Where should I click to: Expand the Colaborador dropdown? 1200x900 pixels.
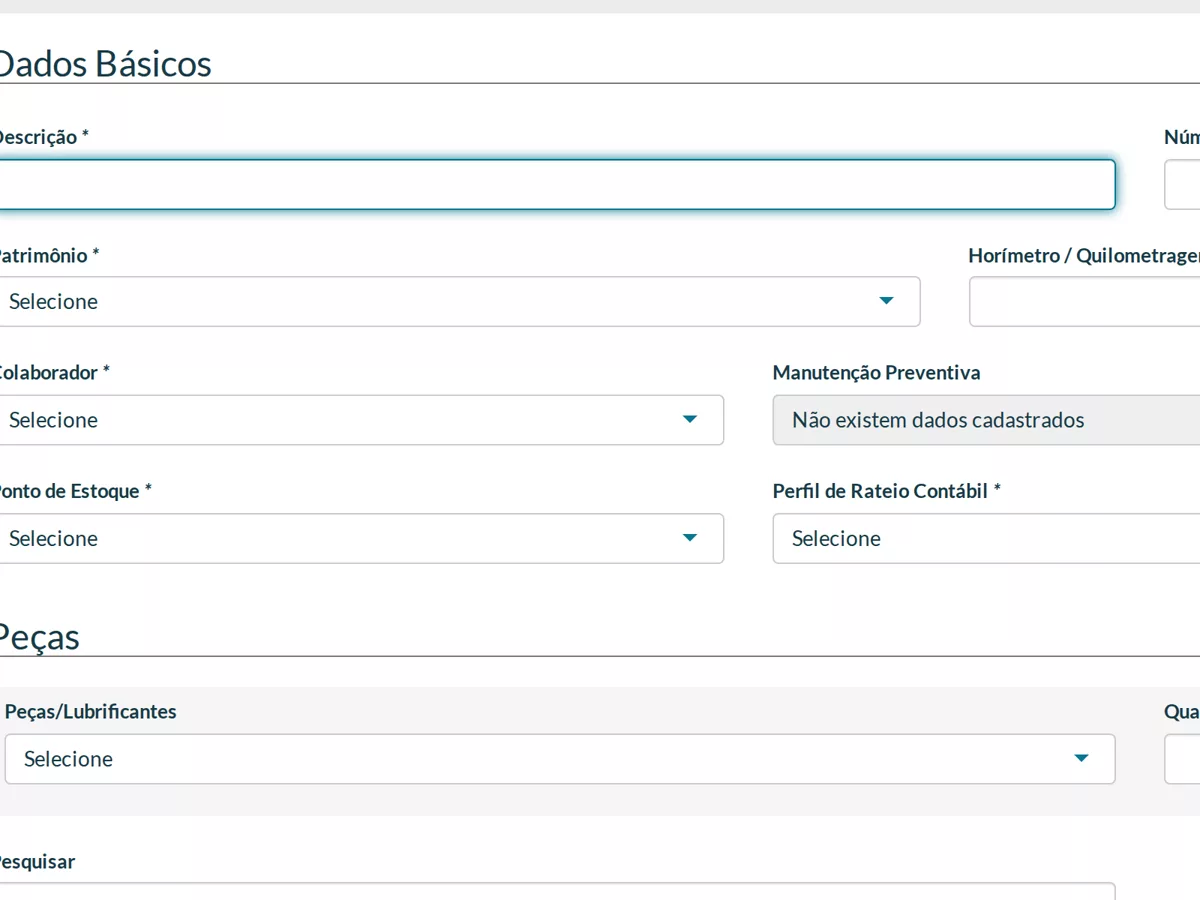point(360,420)
